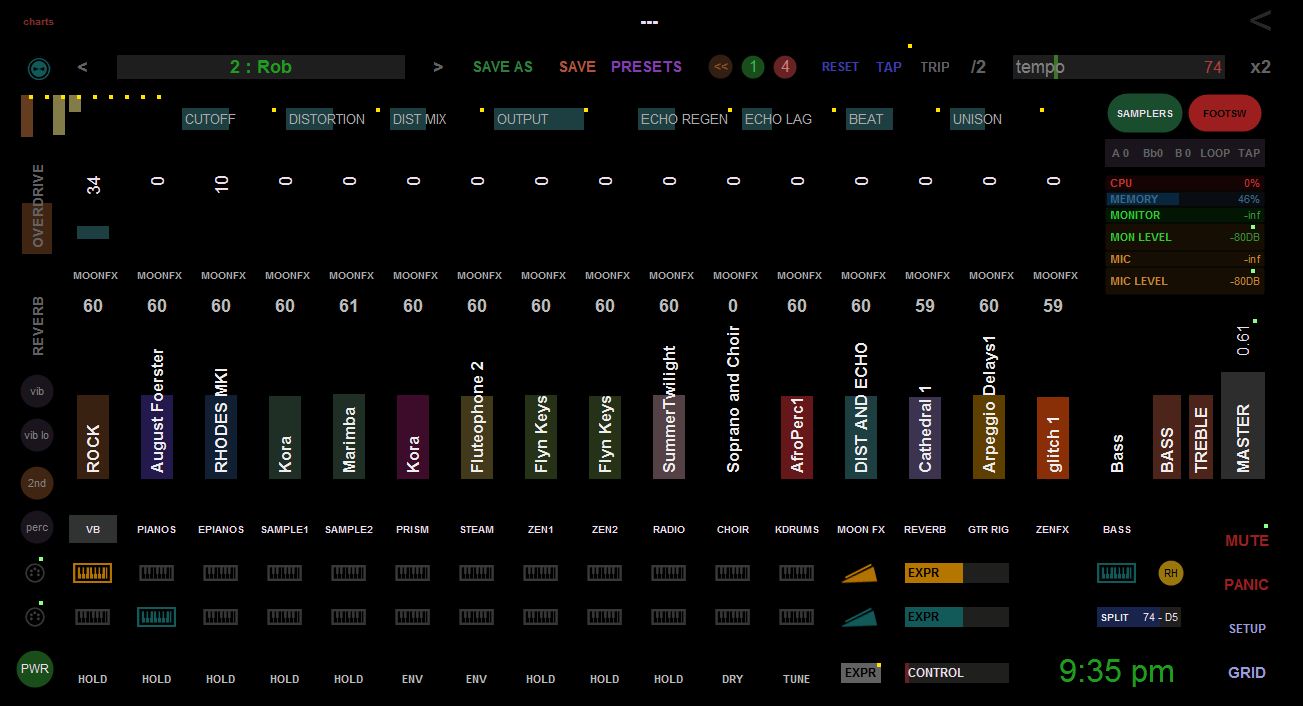The width and height of the screenshot is (1303, 706).
Task: Go to next preset with right arrow
Action: point(438,67)
